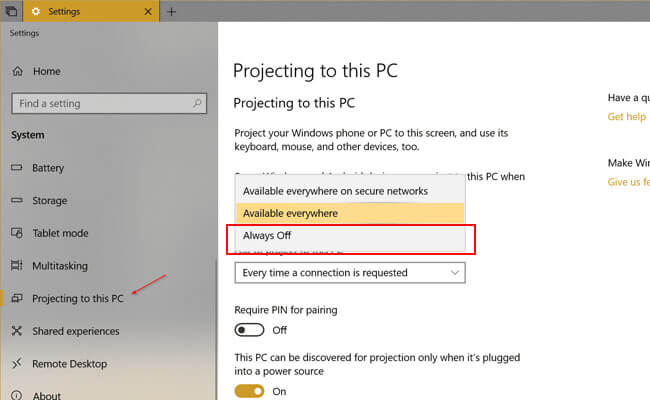
Task: Click the Give us feedback link
Action: [x=628, y=182]
